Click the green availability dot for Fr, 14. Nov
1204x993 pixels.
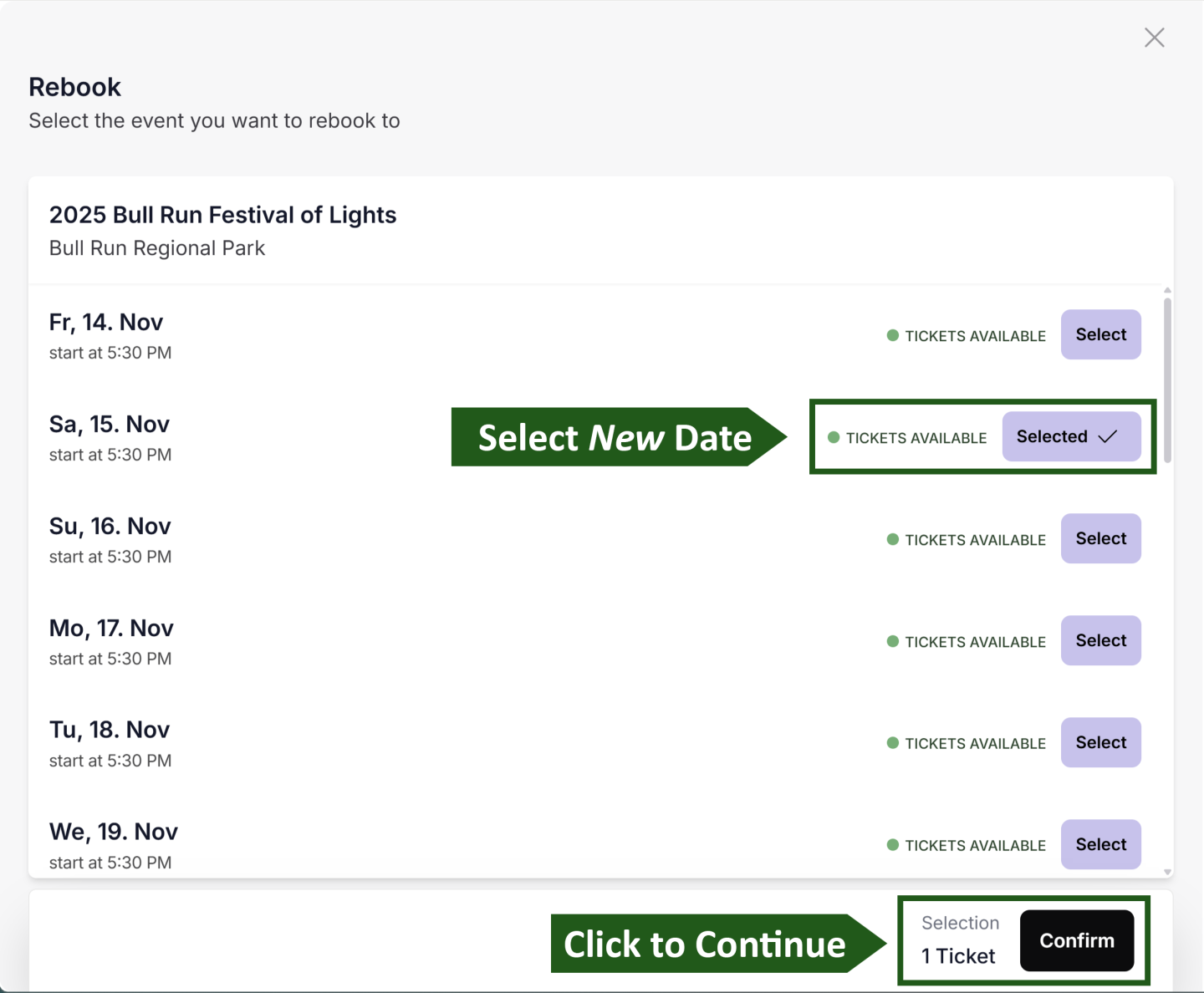tap(893, 335)
